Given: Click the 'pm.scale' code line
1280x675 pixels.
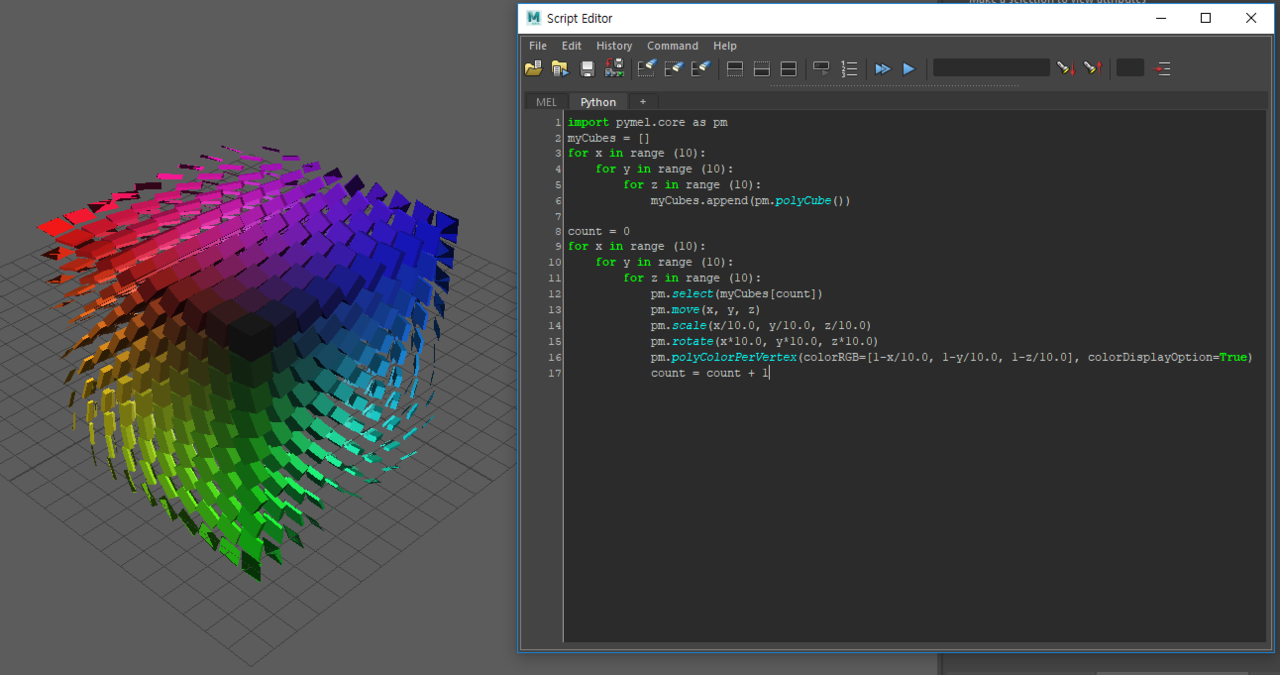Looking at the screenshot, I should pos(760,326).
